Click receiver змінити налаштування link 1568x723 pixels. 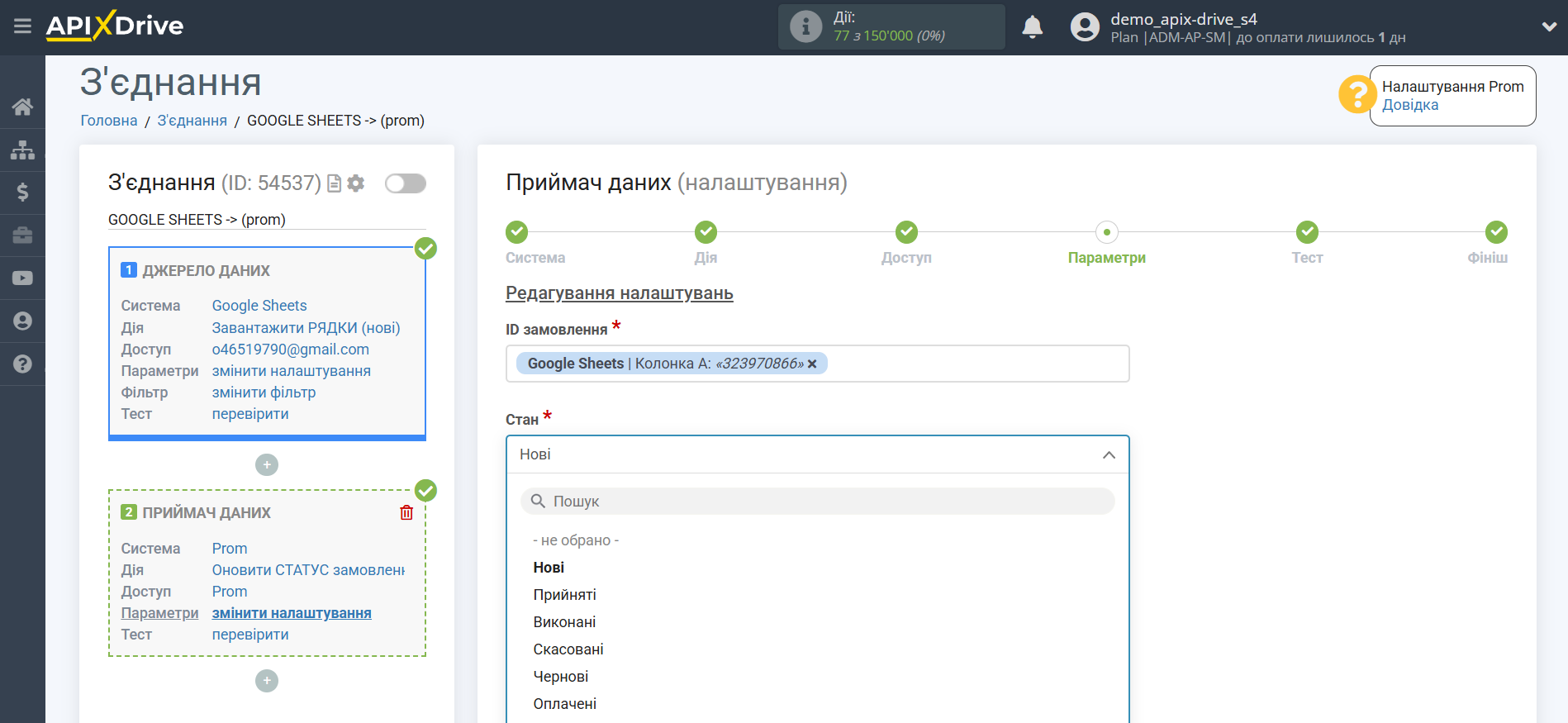292,613
